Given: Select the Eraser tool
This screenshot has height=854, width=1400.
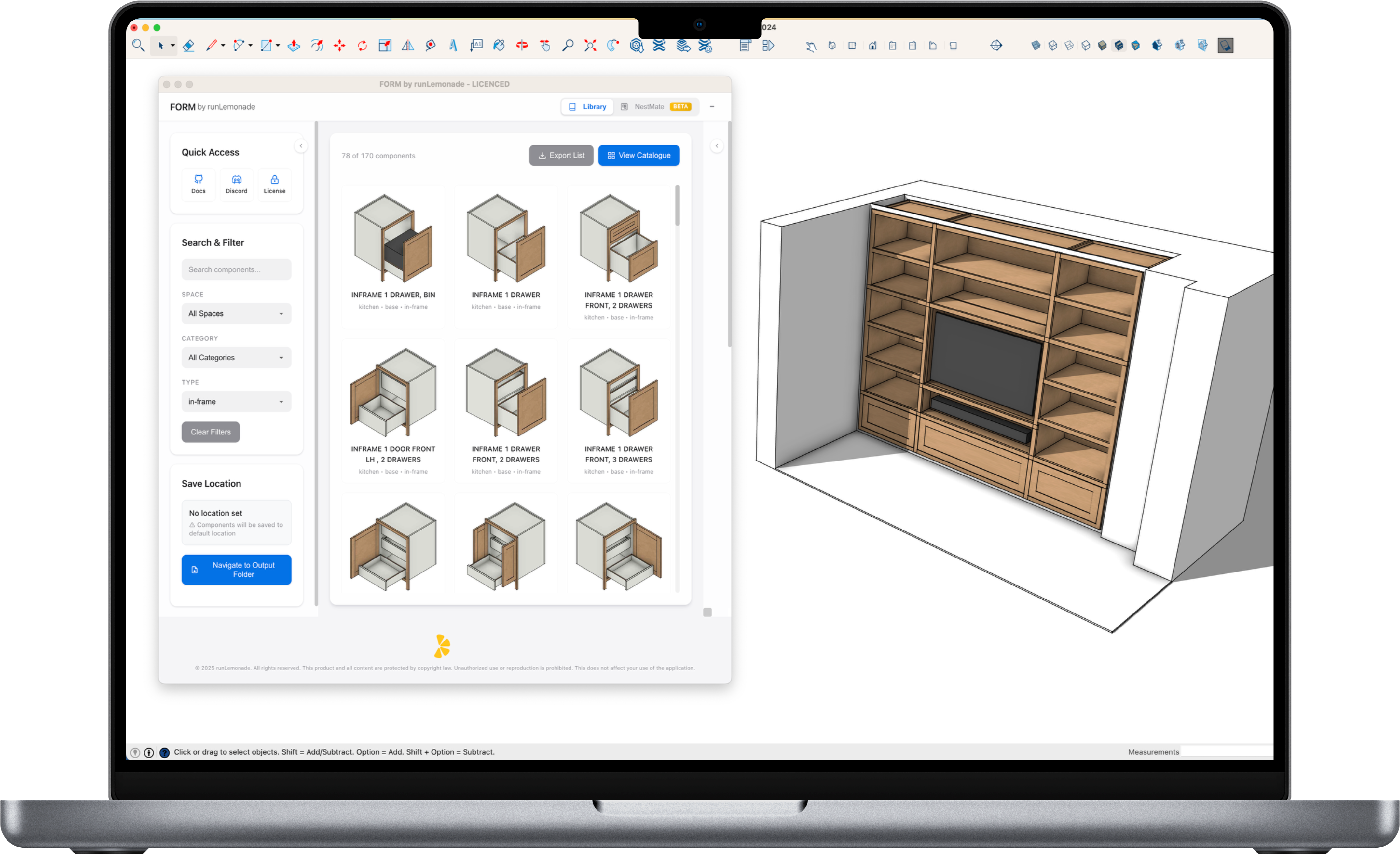Looking at the screenshot, I should pyautogui.click(x=189, y=46).
